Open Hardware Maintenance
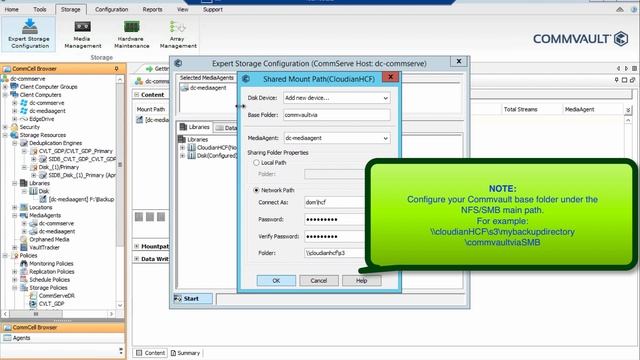This screenshot has height=360, width=640. 131,34
